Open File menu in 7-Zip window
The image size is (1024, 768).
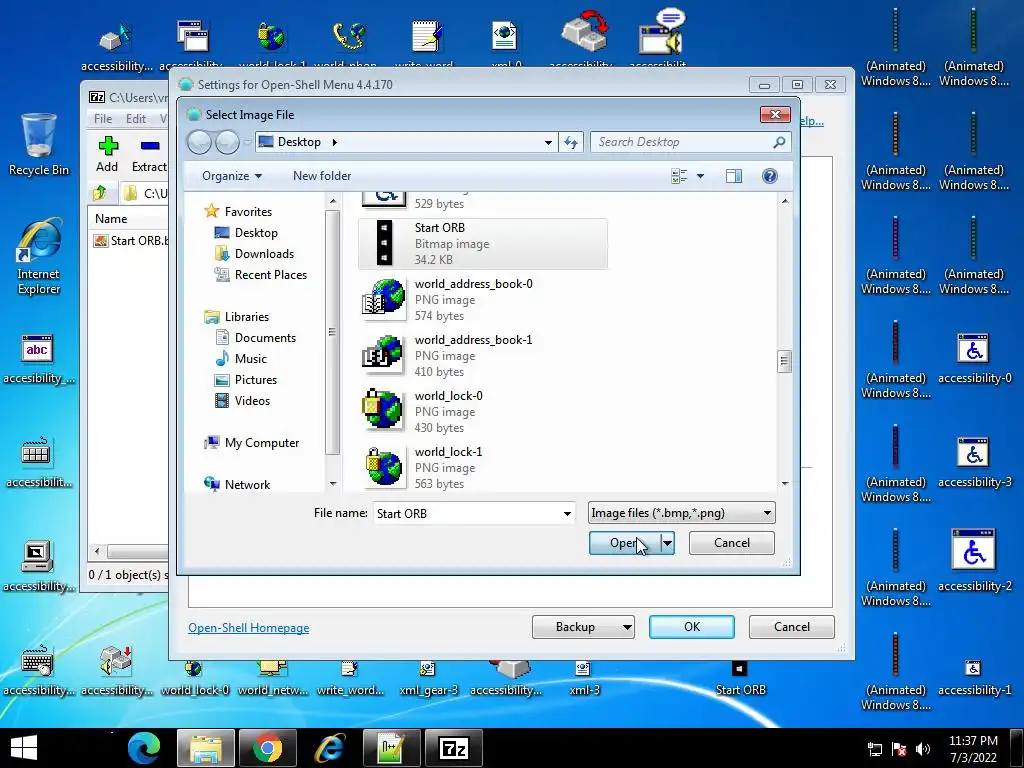point(103,119)
